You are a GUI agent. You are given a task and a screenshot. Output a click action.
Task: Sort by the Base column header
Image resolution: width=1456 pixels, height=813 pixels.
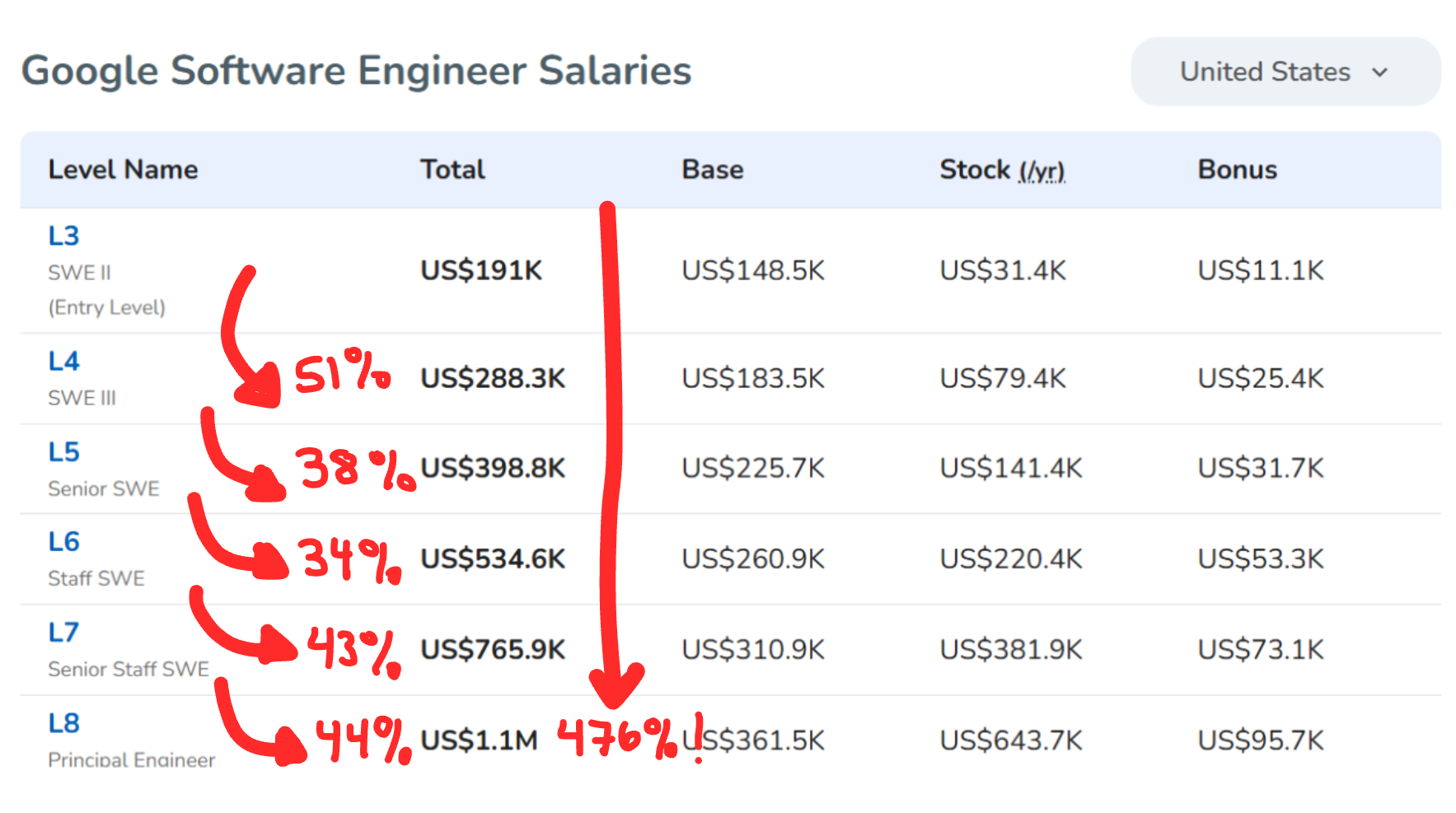point(712,170)
